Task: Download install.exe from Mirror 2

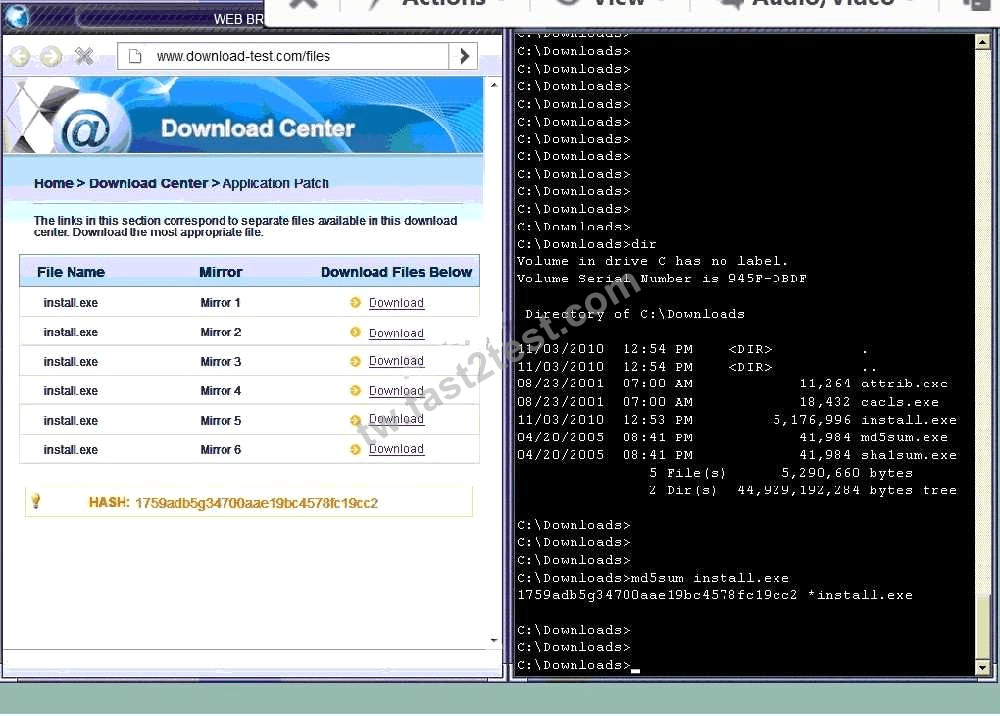Action: [396, 333]
